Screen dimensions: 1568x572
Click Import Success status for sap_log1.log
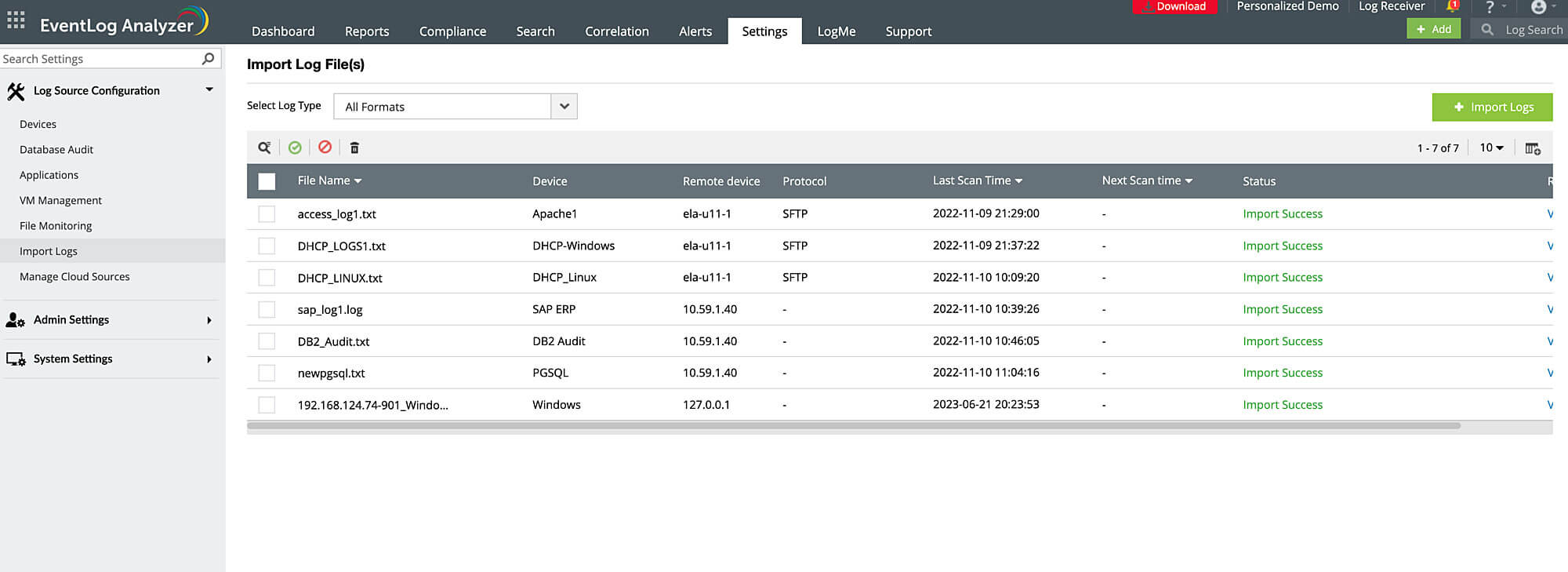[1283, 309]
